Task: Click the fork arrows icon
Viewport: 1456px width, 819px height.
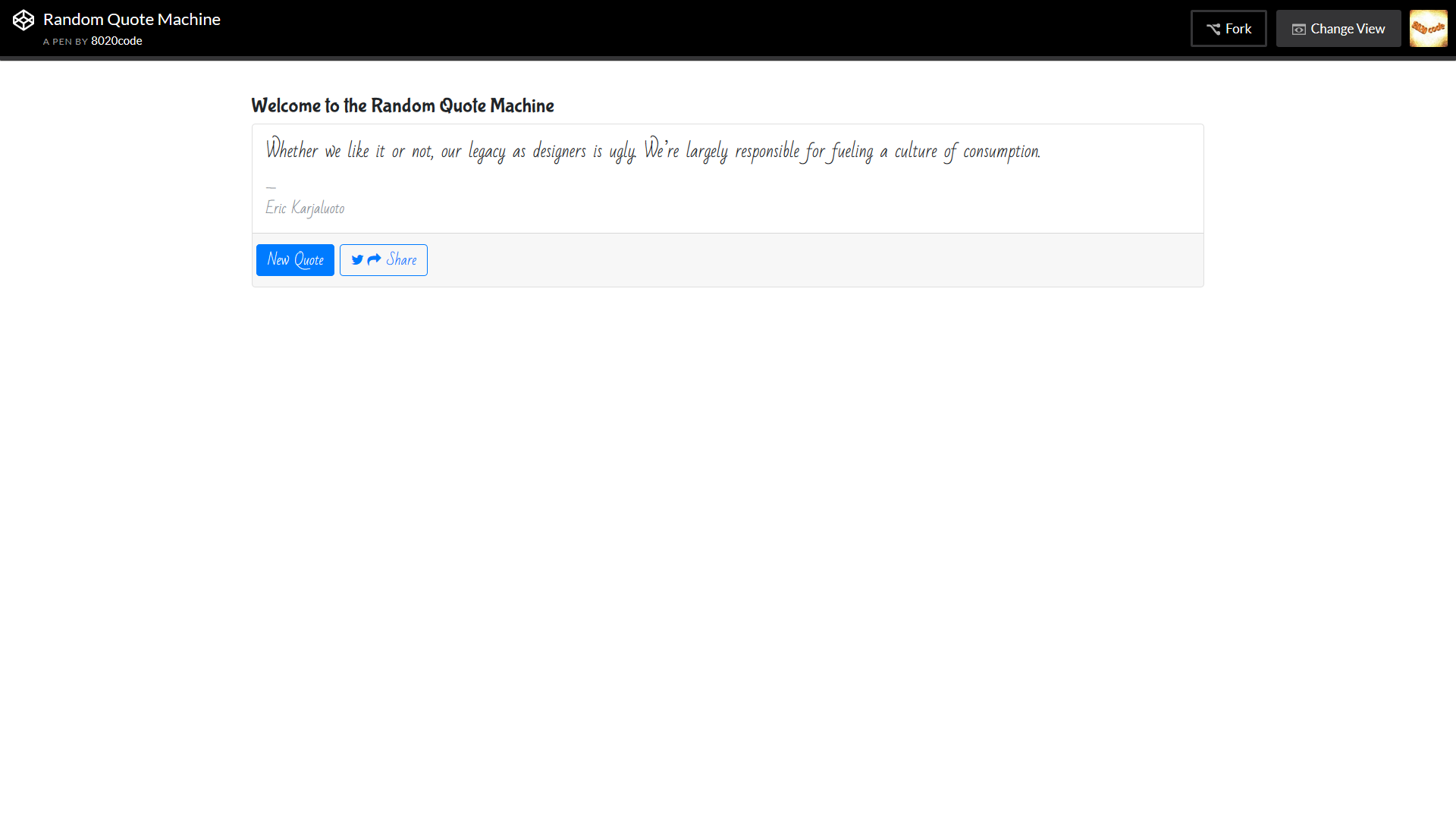Action: point(1213,29)
